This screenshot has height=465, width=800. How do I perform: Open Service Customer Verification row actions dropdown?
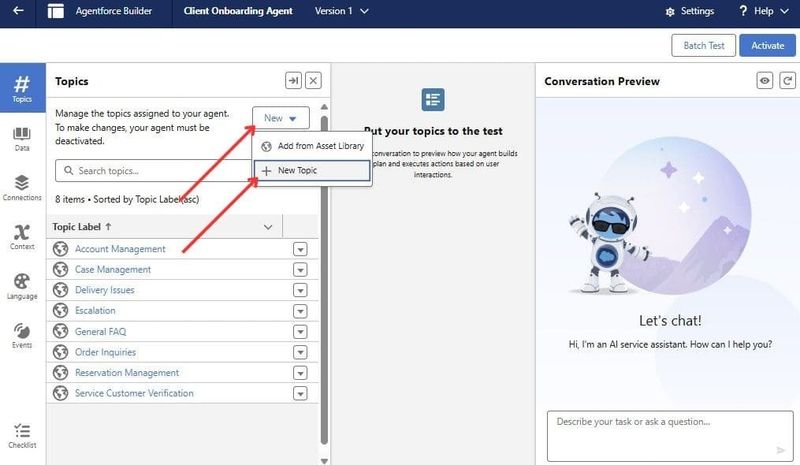click(300, 394)
